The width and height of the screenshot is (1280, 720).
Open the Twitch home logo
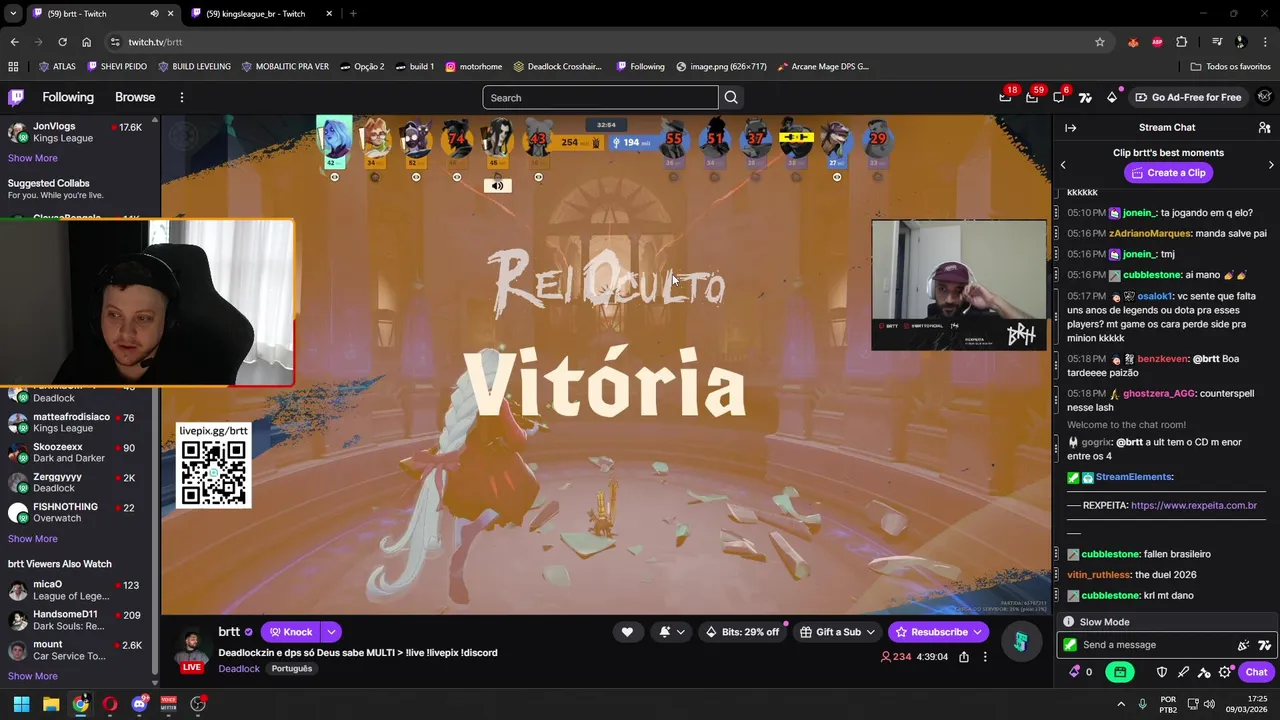[16, 97]
